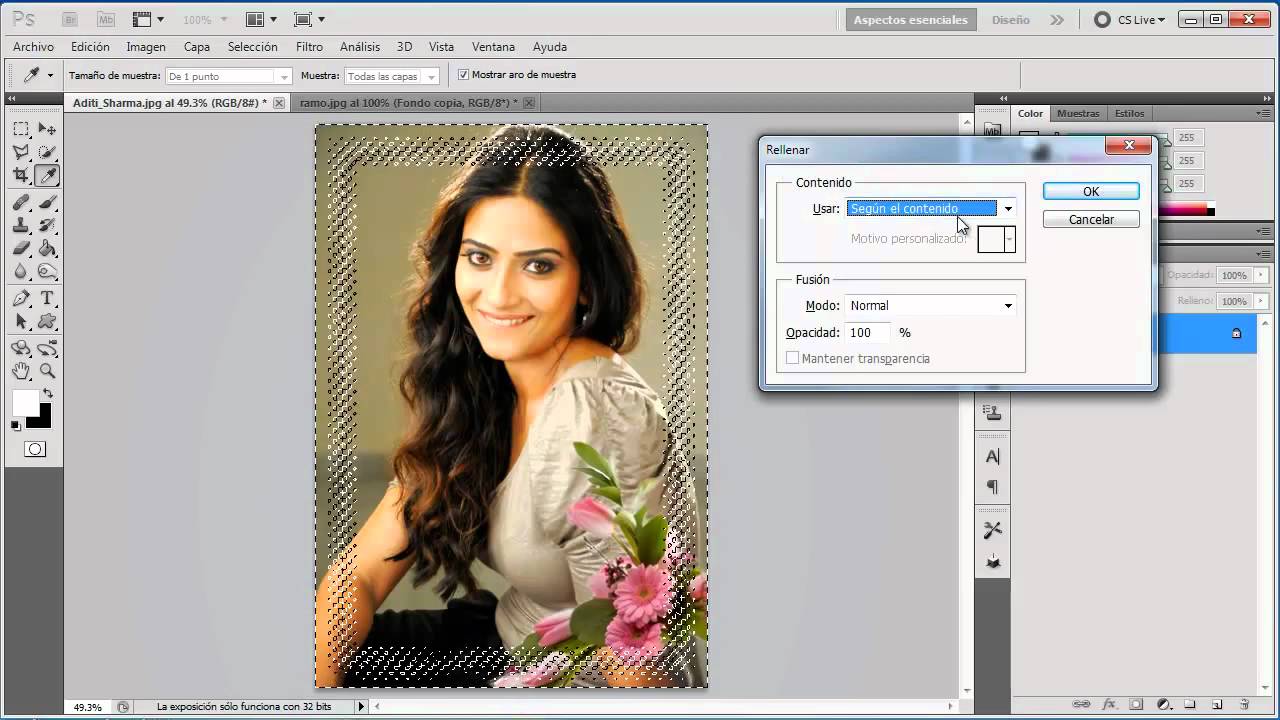Select the Blur tool
Viewport: 1280px width, 720px height.
coord(21,271)
